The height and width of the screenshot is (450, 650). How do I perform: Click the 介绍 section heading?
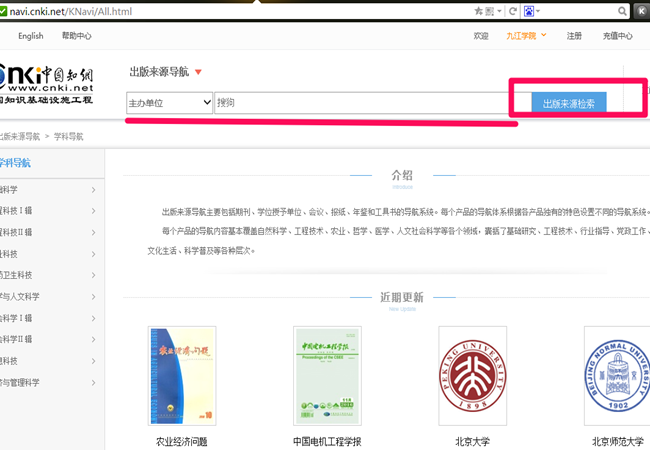click(x=402, y=175)
